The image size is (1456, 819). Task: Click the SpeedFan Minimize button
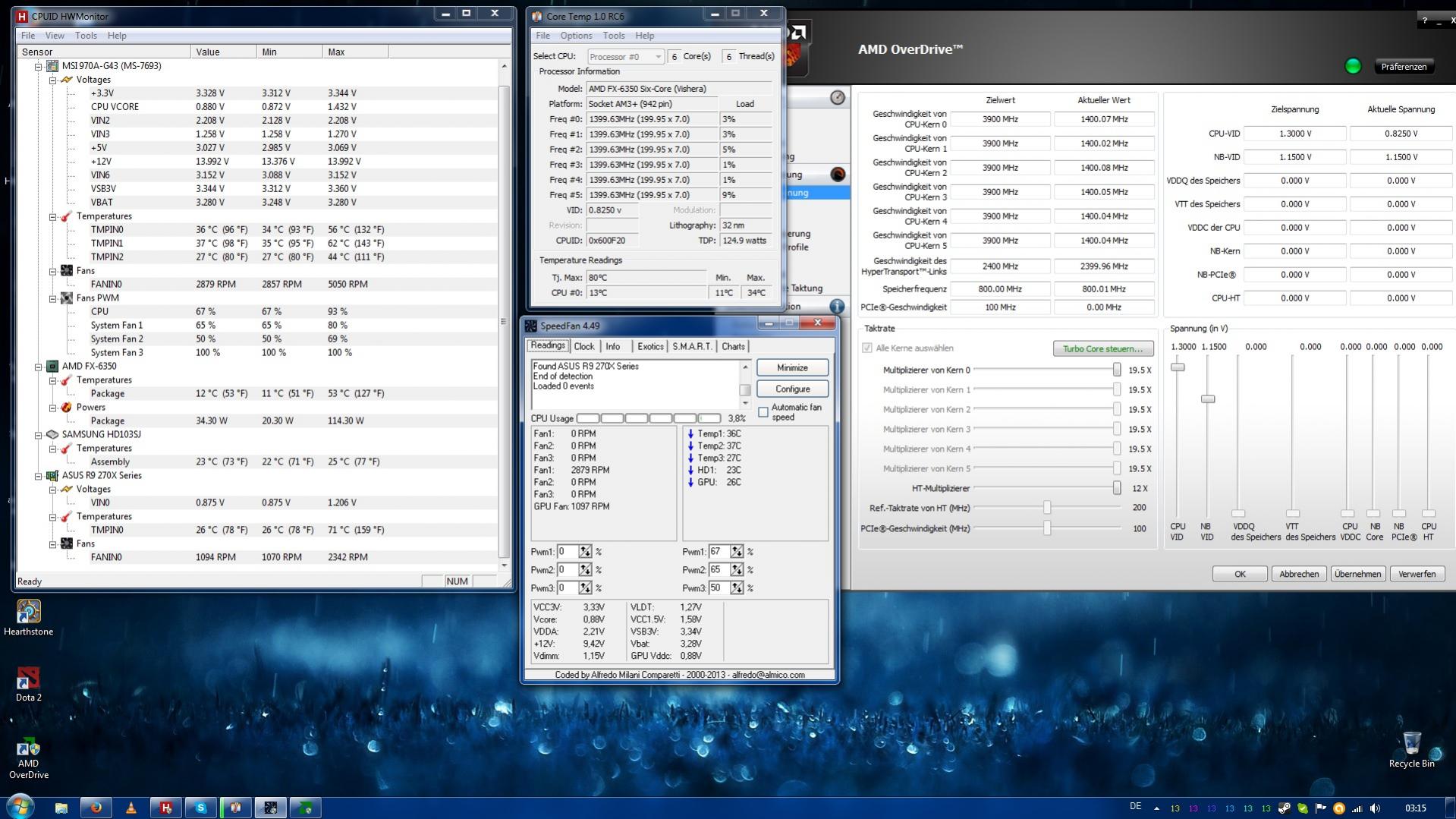[792, 367]
